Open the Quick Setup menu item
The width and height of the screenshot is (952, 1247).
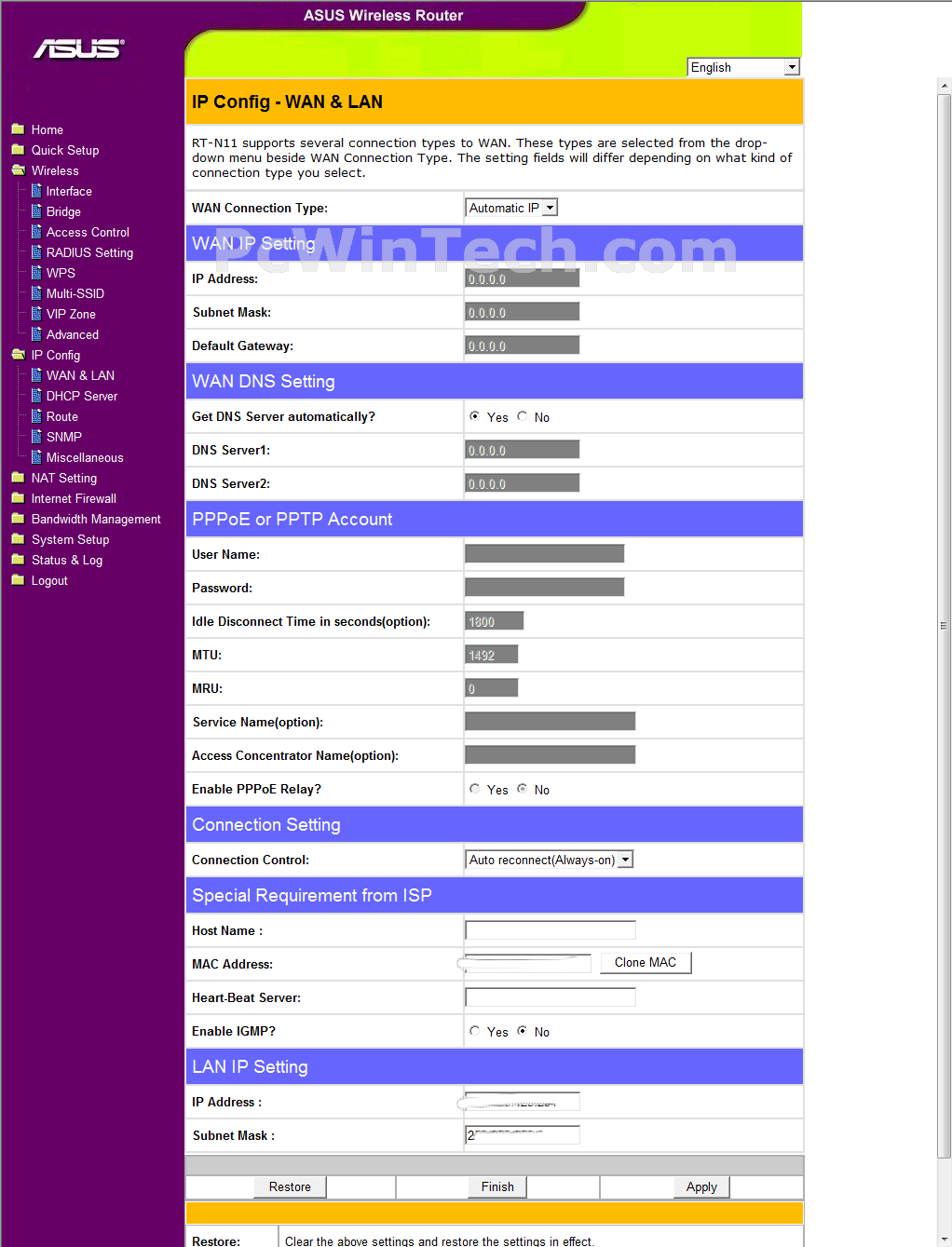(x=65, y=150)
